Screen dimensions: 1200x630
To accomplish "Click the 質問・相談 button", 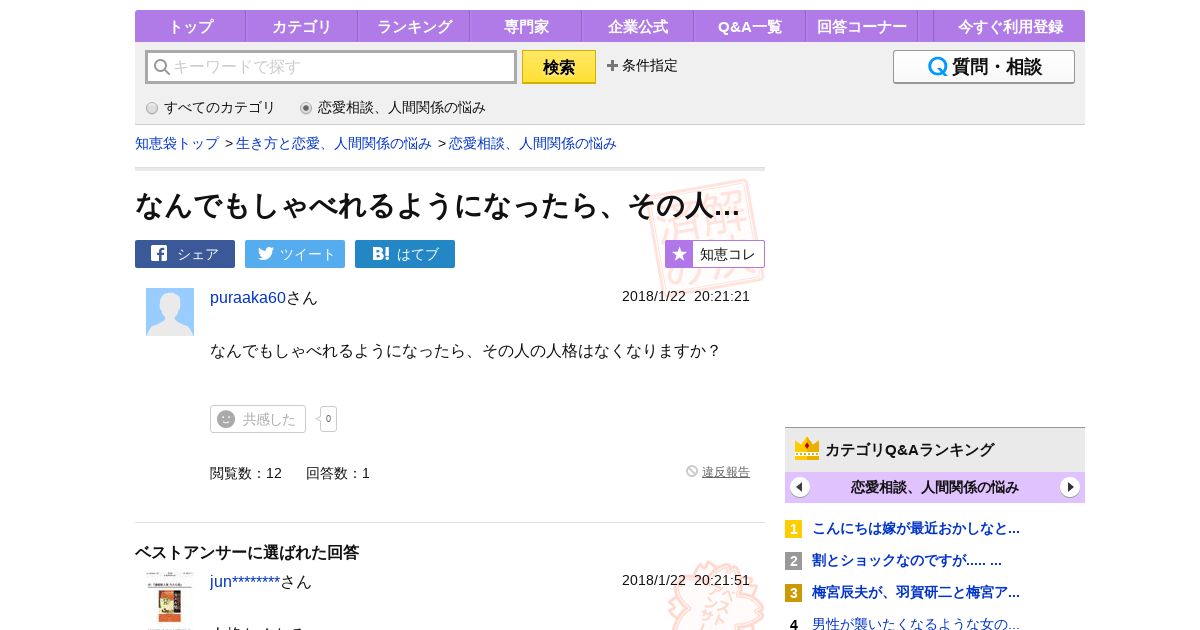I will (x=984, y=67).
